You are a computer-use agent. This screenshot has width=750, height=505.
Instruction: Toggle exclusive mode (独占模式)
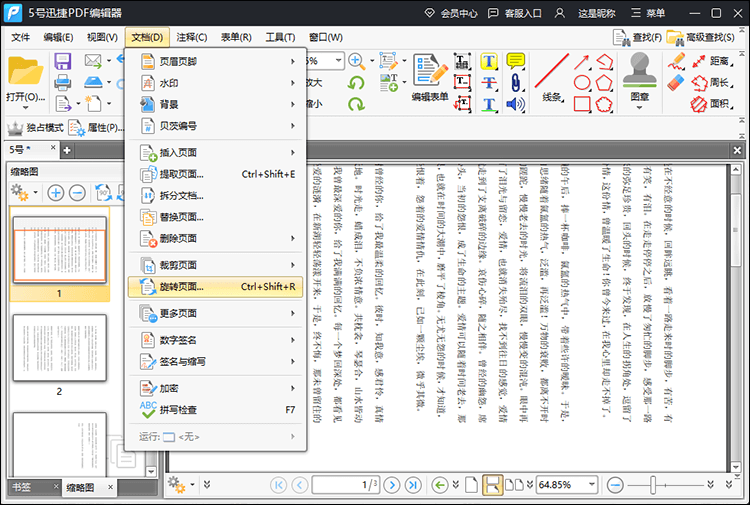[35, 128]
